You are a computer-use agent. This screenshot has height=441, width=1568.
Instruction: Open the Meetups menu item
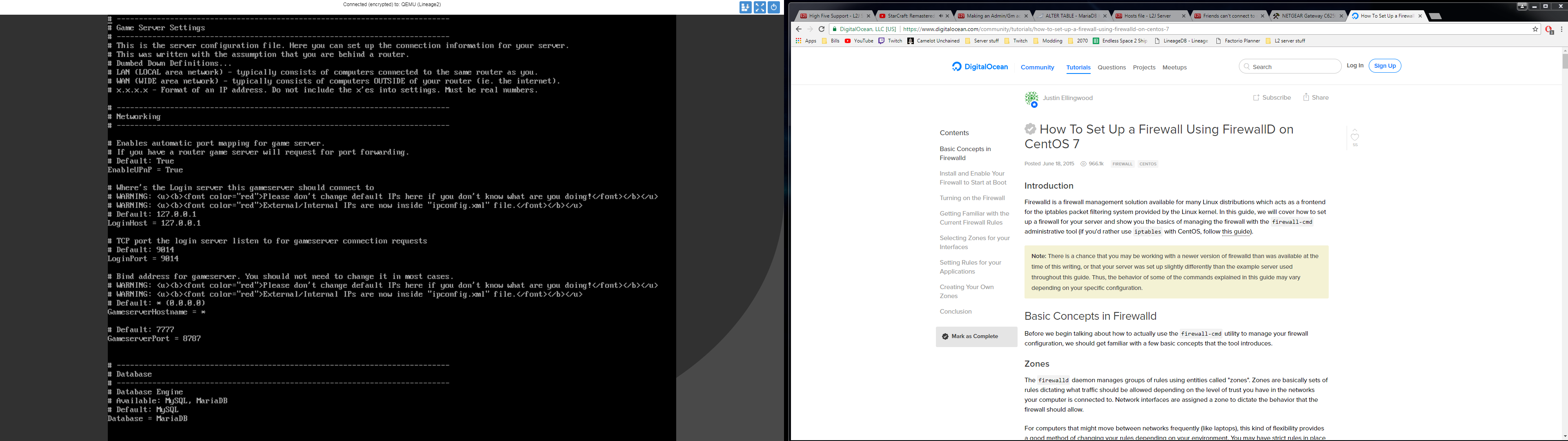pos(1174,68)
